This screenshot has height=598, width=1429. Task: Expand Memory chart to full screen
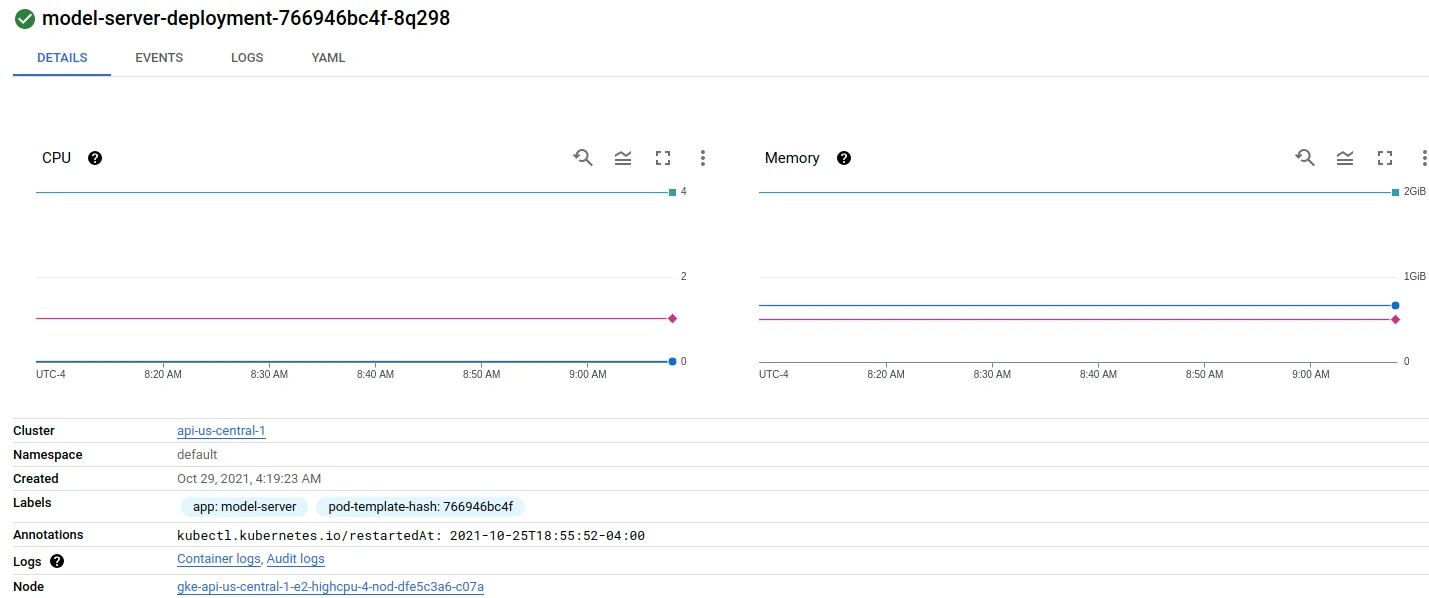tap(1385, 158)
